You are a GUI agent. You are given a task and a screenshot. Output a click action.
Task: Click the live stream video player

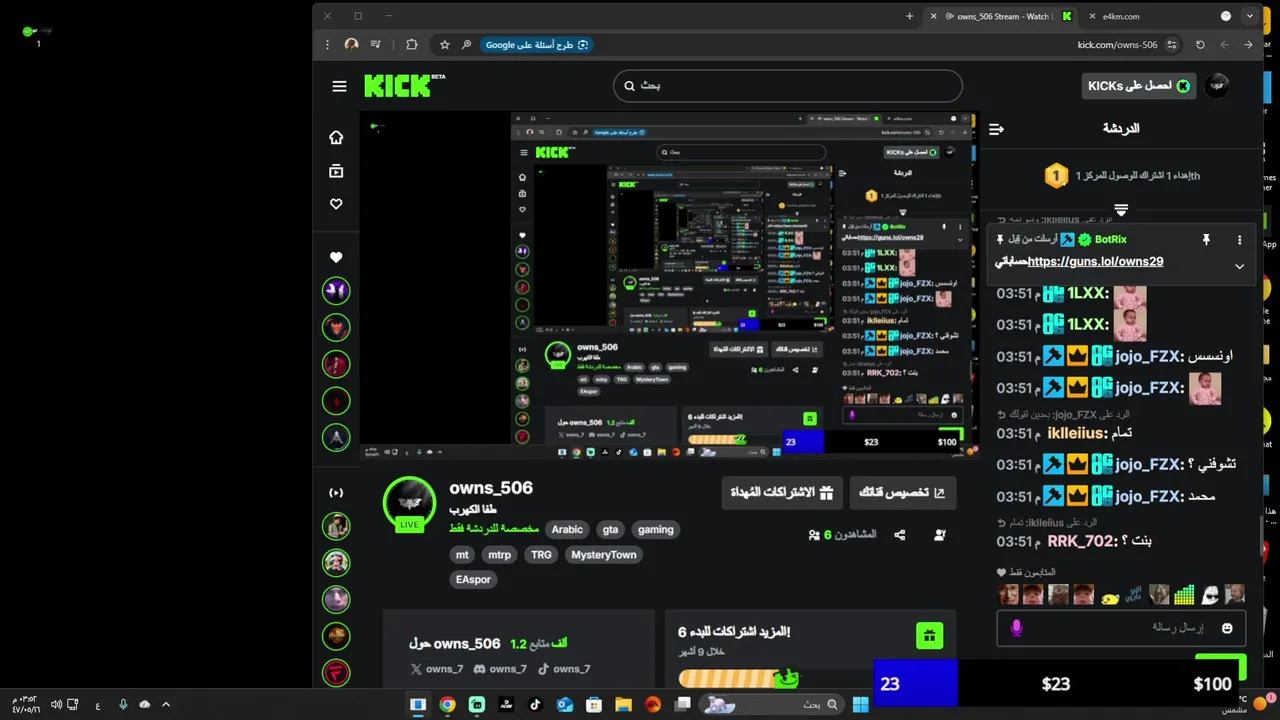pos(669,285)
